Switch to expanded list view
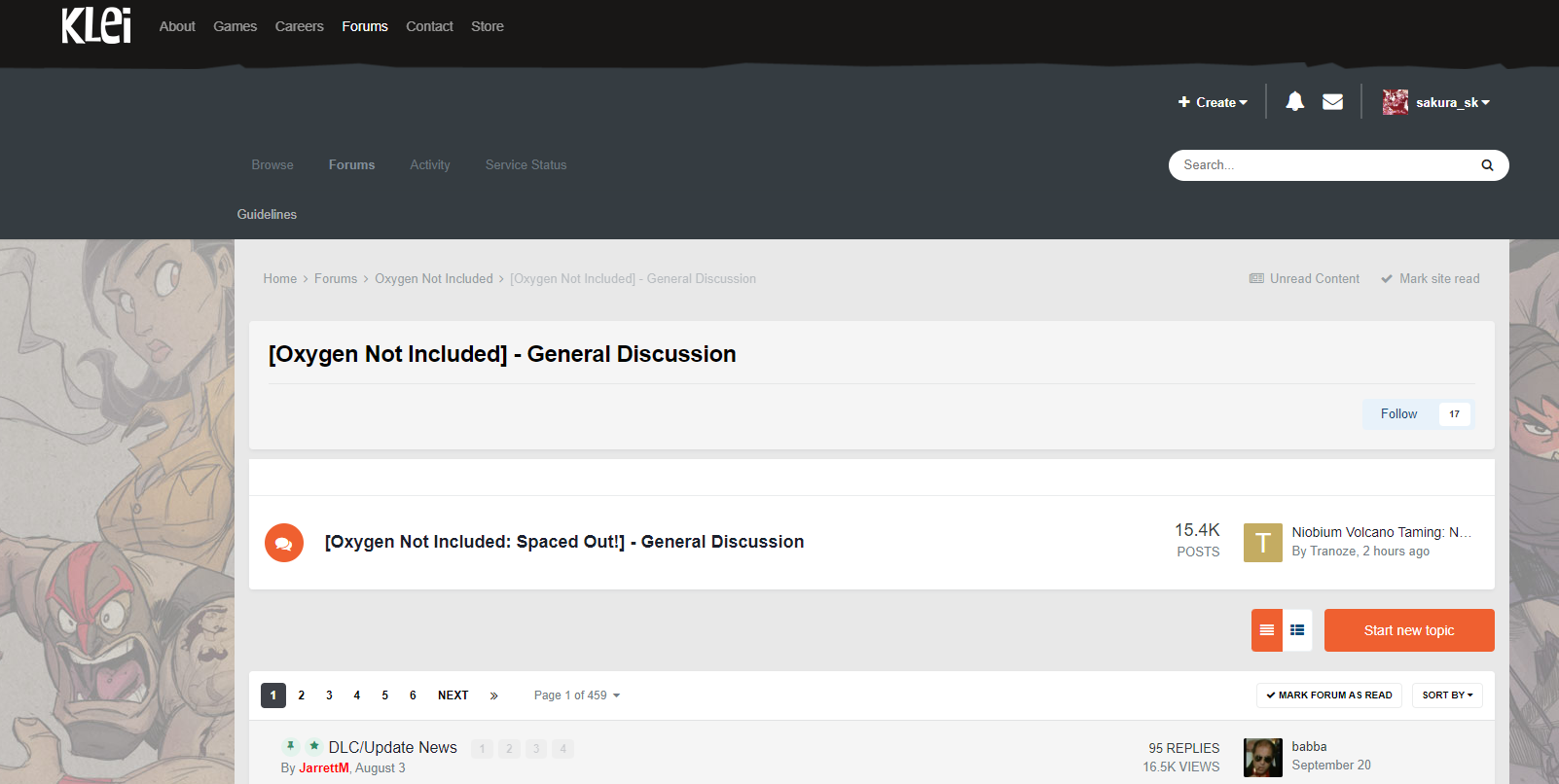Viewport: 1559px width, 784px height. (1297, 630)
